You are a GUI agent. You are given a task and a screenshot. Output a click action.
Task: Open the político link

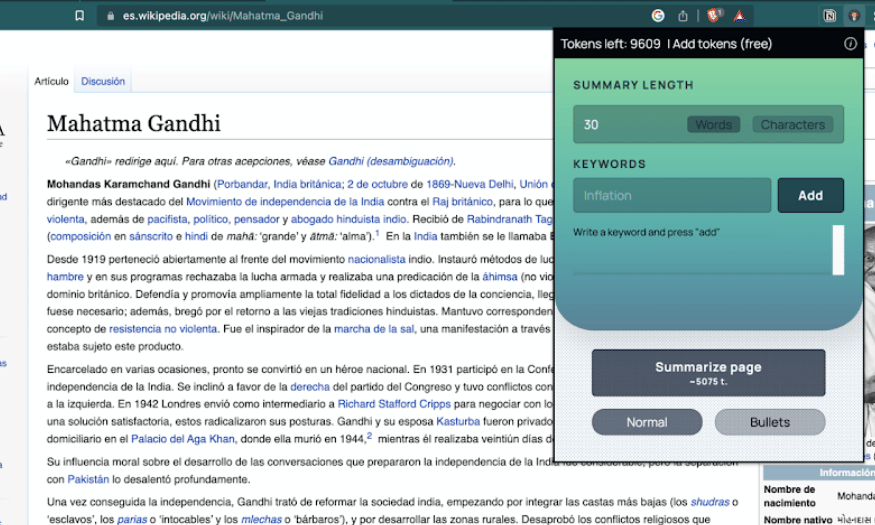(x=210, y=219)
